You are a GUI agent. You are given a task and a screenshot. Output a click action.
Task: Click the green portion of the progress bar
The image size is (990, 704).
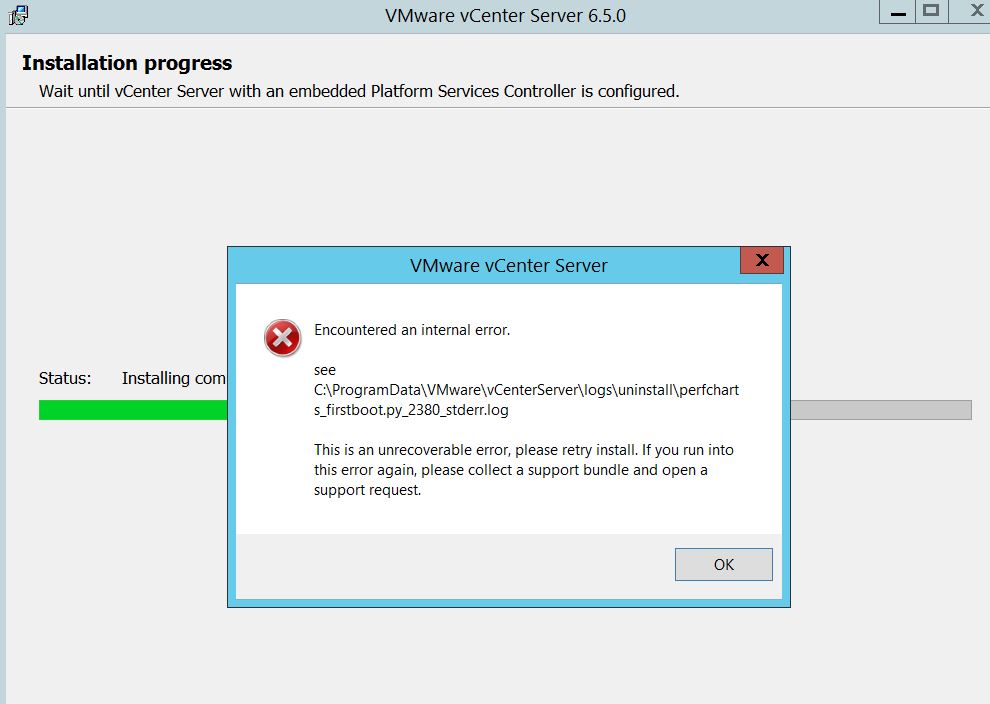click(133, 410)
